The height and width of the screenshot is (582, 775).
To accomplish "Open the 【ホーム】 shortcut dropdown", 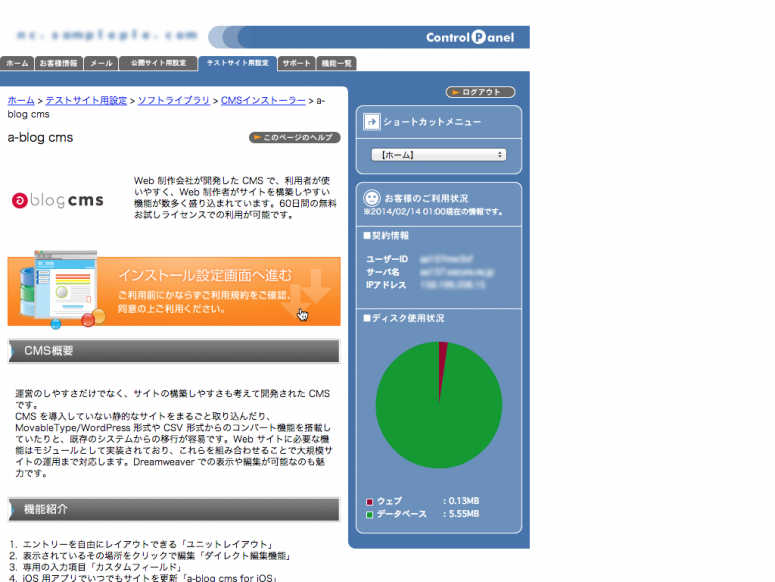I will pyautogui.click(x=439, y=155).
